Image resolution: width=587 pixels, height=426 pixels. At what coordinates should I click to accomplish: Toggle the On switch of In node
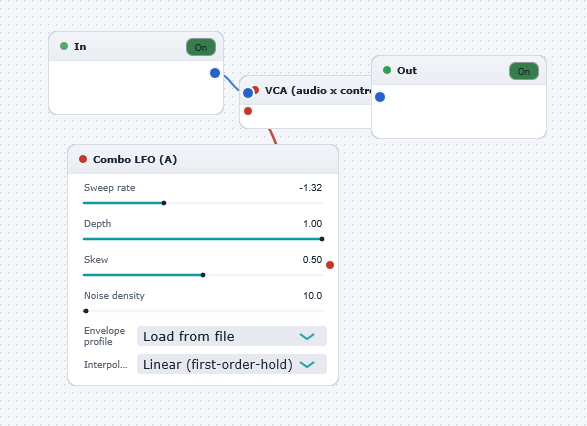(201, 47)
